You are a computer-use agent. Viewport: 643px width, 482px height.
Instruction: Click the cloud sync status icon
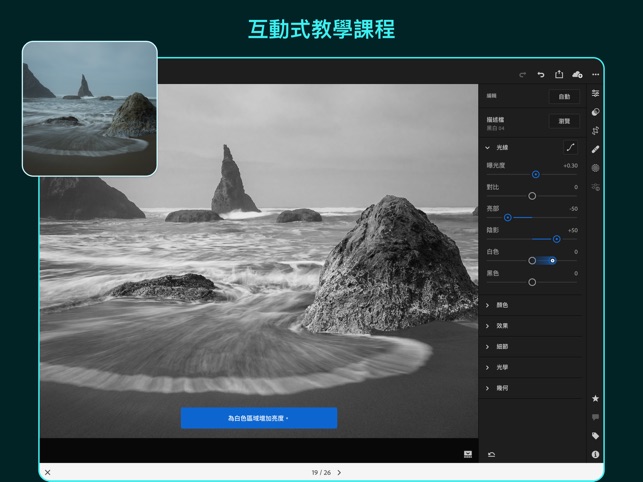pos(577,75)
